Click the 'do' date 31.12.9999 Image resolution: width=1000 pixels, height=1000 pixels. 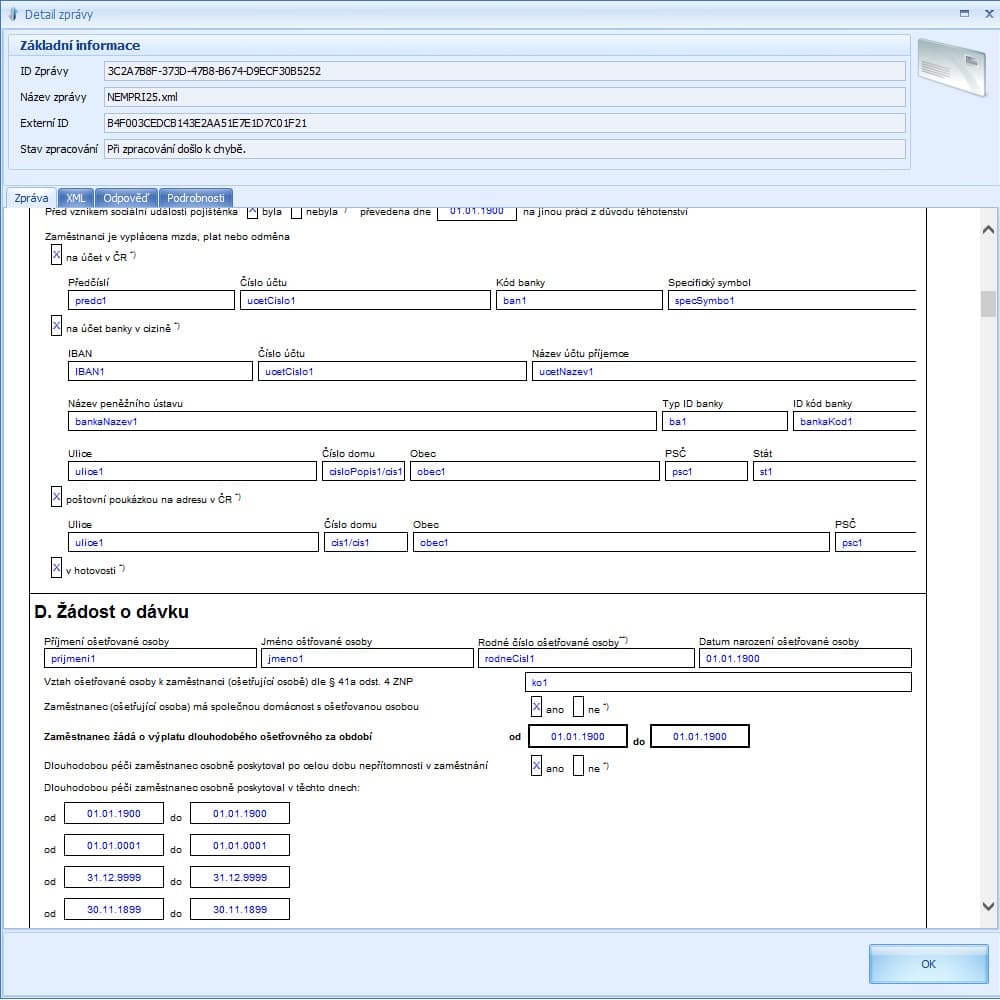tap(240, 877)
